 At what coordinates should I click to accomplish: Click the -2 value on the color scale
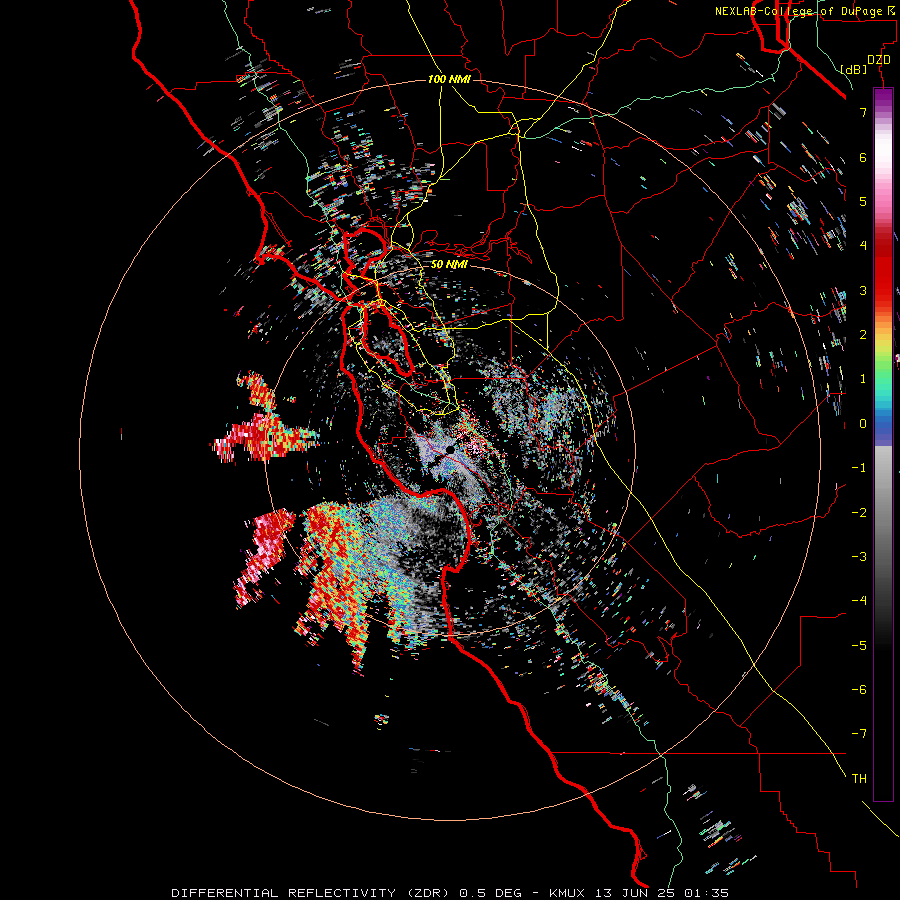pyautogui.click(x=859, y=512)
